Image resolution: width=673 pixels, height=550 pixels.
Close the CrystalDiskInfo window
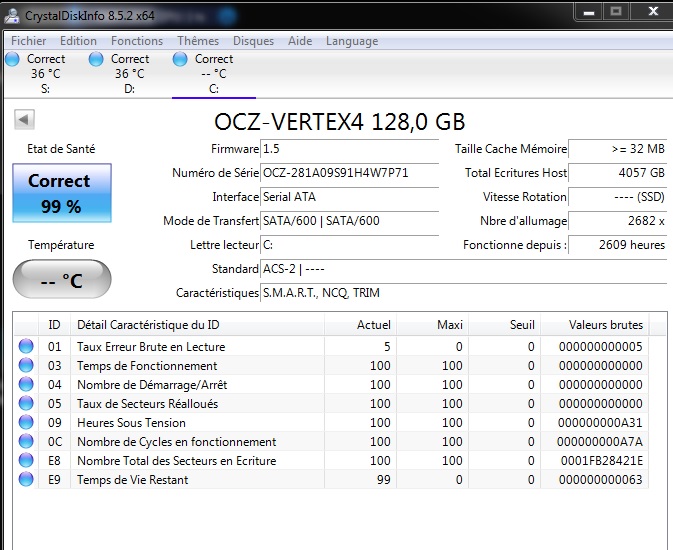click(653, 12)
